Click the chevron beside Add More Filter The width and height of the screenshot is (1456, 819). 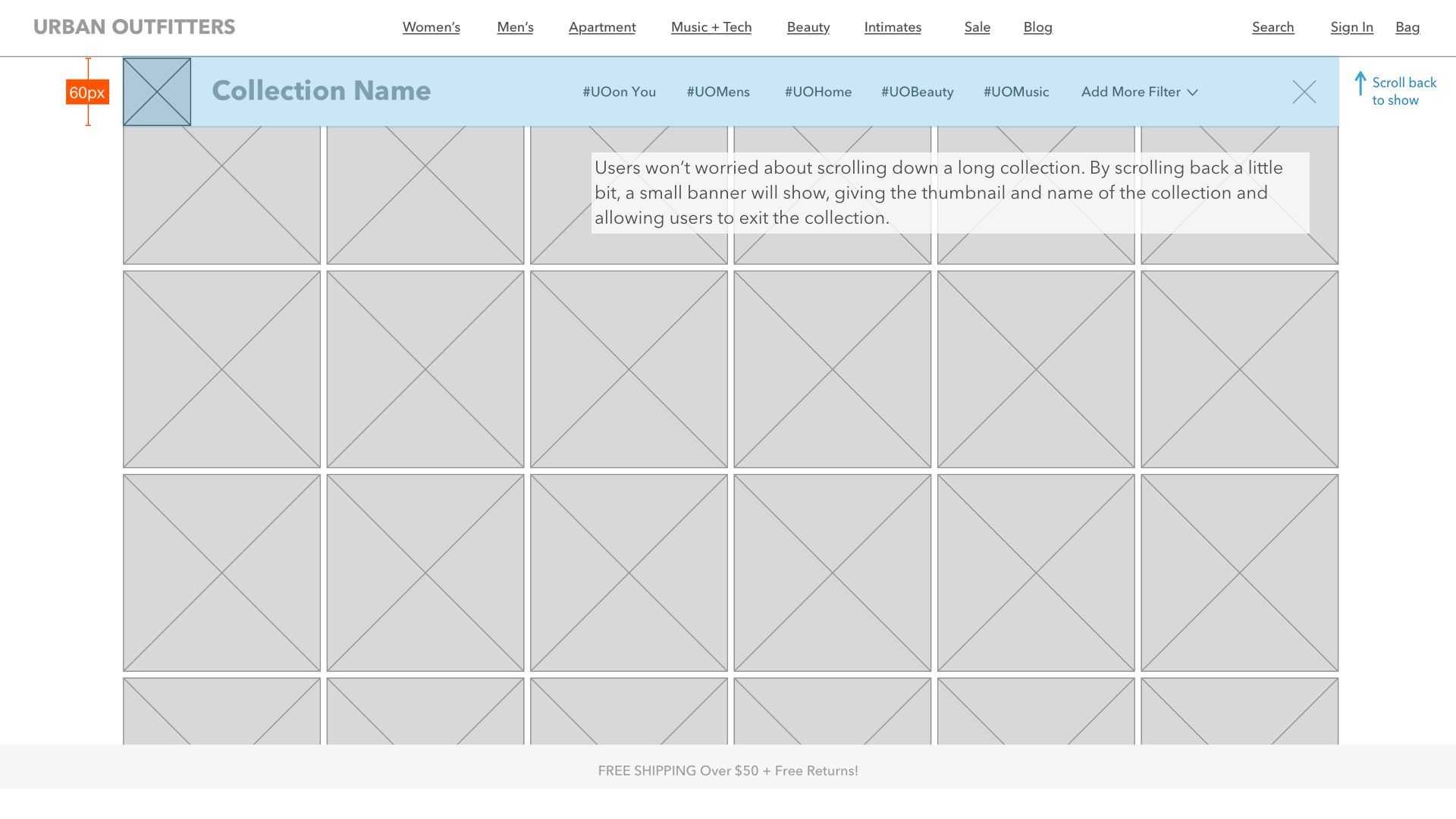1193,93
